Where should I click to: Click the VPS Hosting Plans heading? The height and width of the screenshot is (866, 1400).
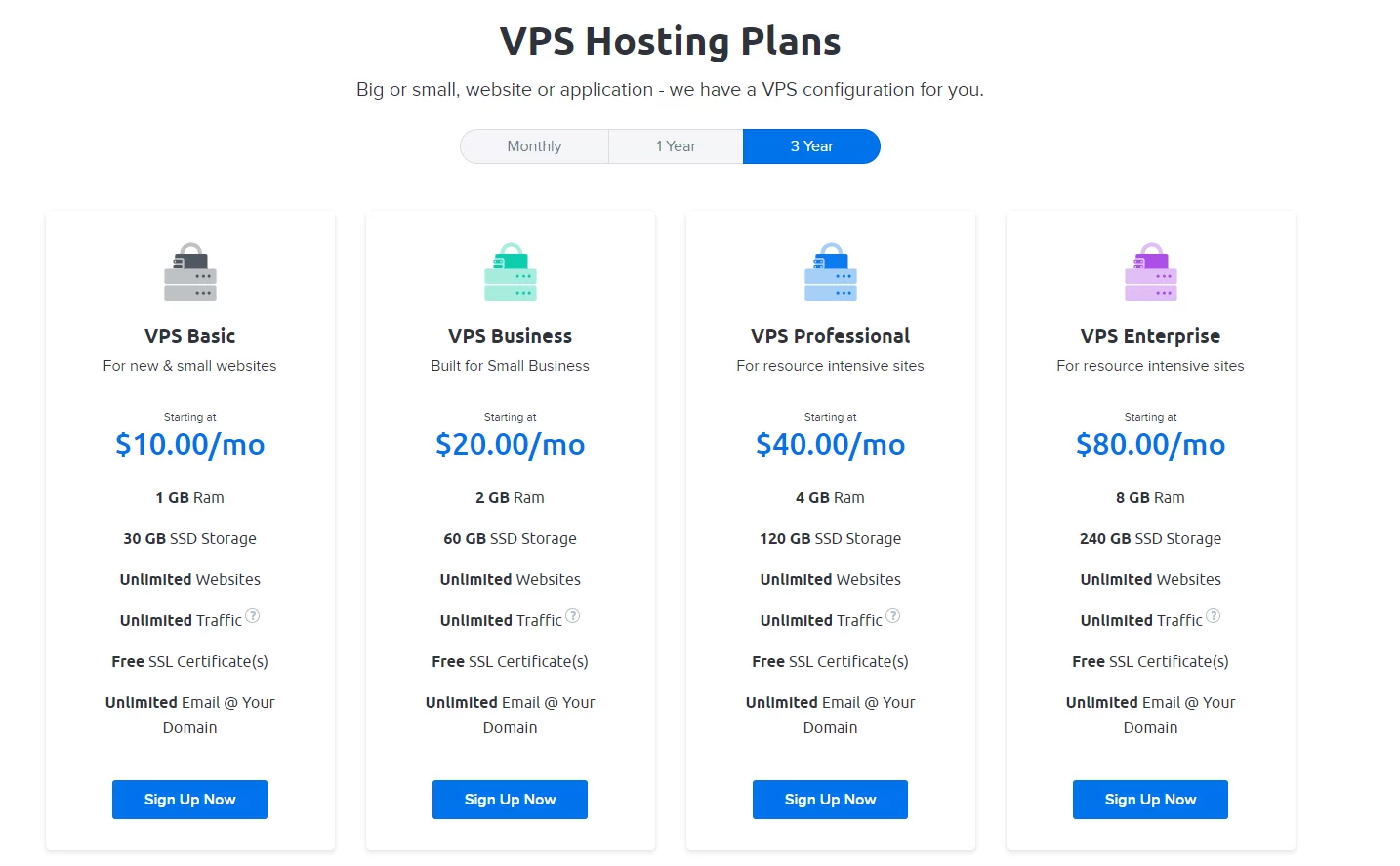[671, 42]
